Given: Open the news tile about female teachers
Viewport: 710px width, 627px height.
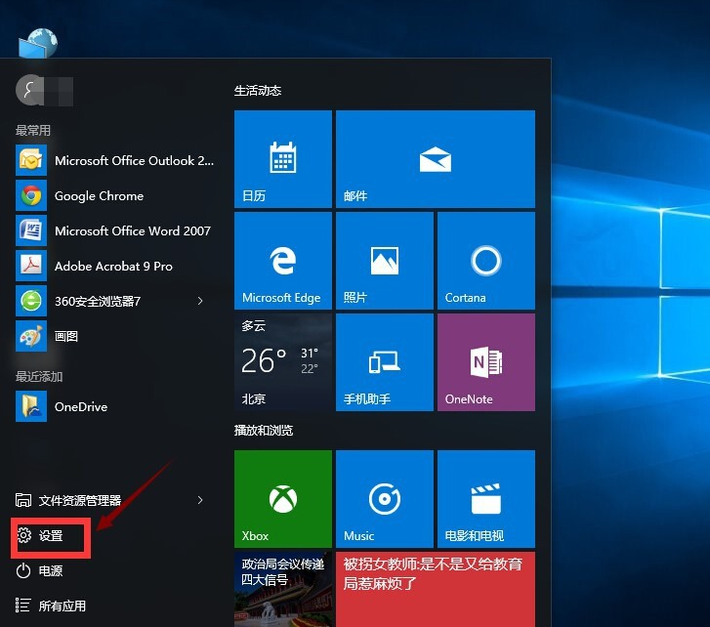Looking at the screenshot, I should pos(435,588).
